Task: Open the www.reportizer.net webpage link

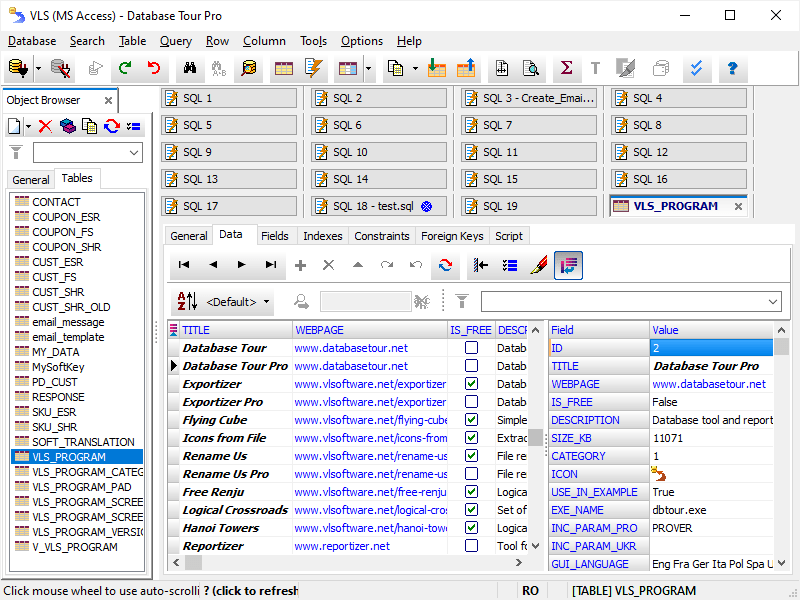Action: click(x=342, y=546)
